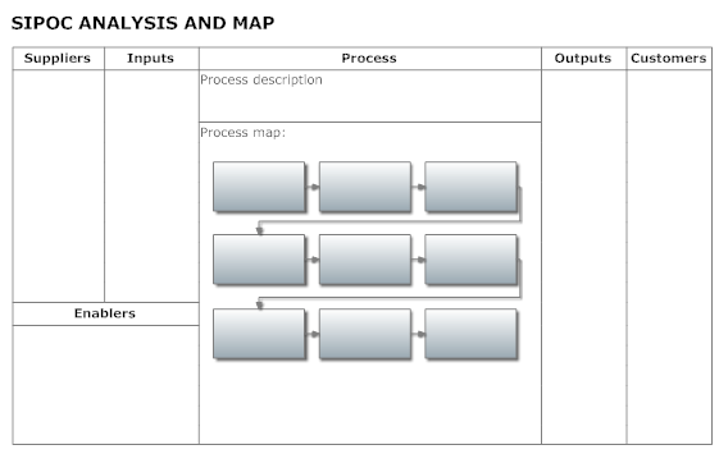Click the Process column header
The height and width of the screenshot is (454, 720).
click(369, 58)
